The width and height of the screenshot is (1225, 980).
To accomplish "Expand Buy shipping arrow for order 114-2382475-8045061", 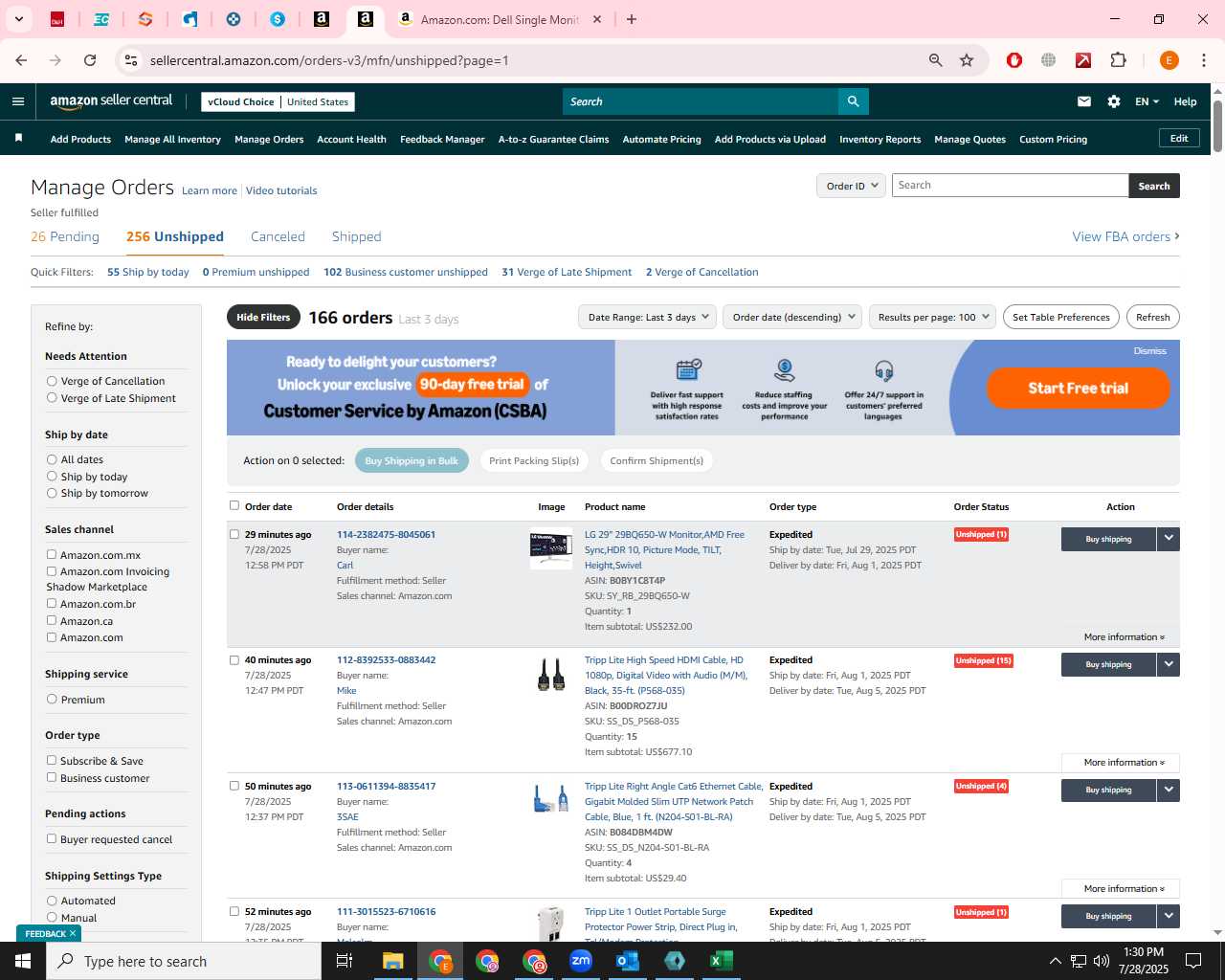I will click(x=1169, y=539).
